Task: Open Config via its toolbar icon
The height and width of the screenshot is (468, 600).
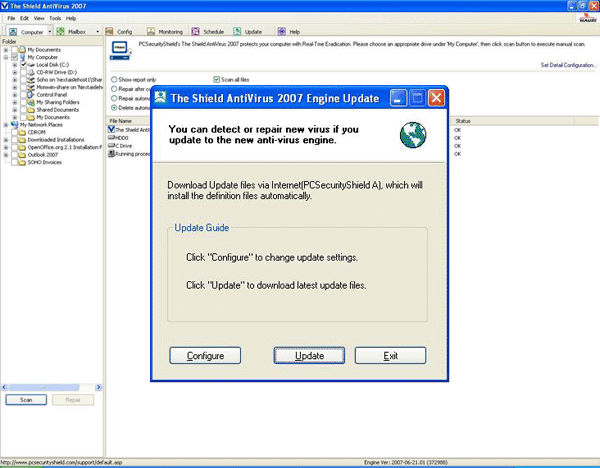Action: tap(109, 31)
